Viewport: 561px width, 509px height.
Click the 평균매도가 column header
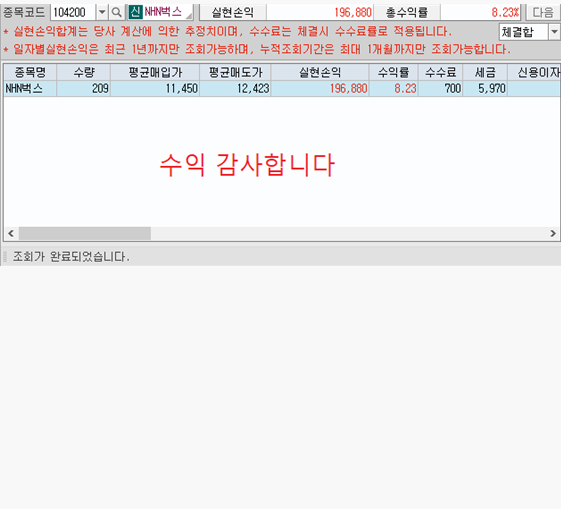(x=235, y=73)
